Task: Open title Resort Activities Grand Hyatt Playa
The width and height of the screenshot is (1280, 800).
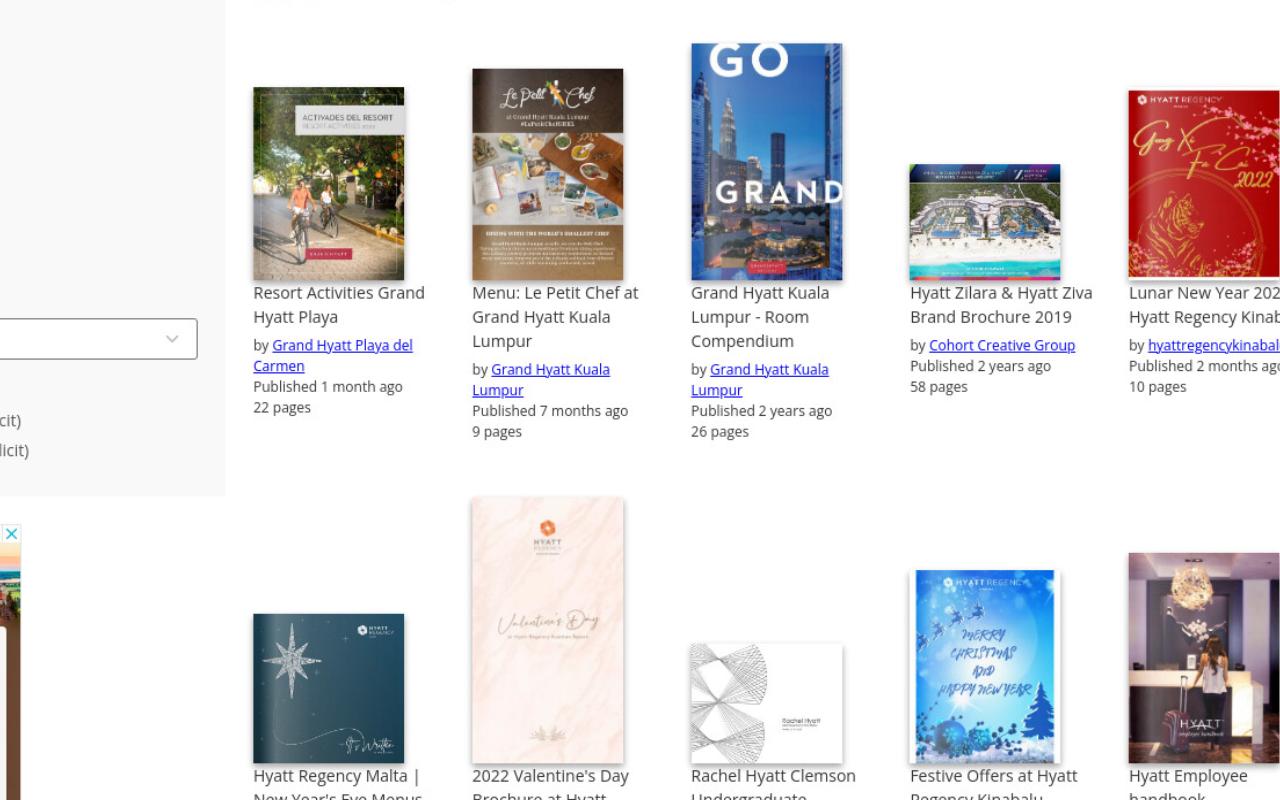Action: pos(339,305)
